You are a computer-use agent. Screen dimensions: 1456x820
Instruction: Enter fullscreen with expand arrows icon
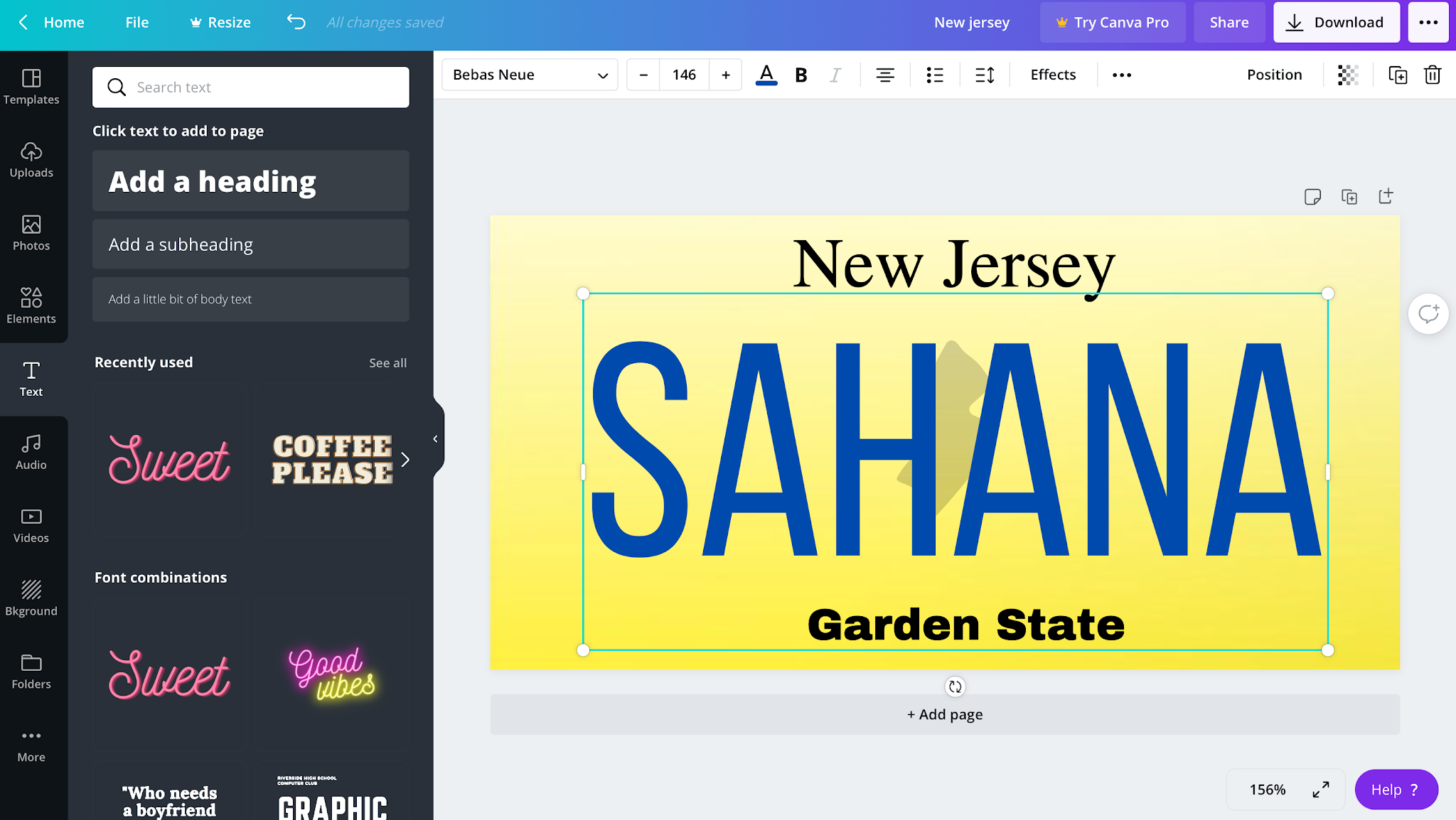pos(1321,789)
